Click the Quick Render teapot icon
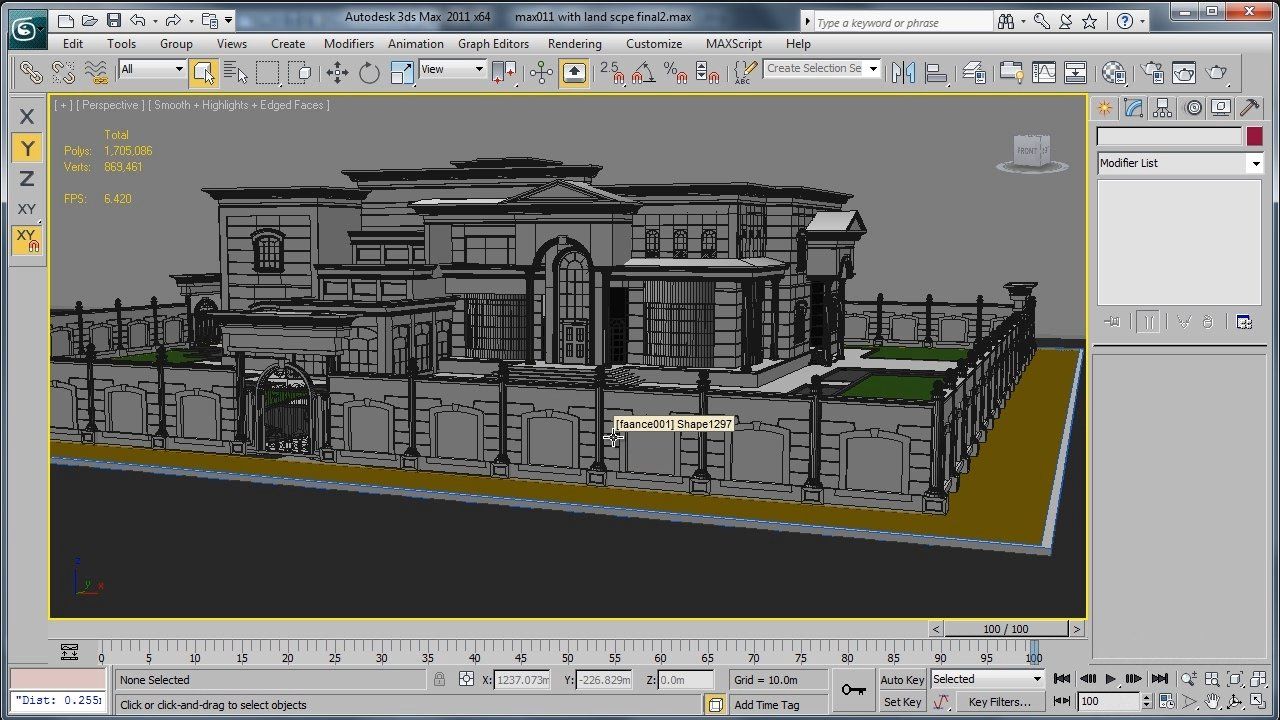1280x720 pixels. point(1217,72)
